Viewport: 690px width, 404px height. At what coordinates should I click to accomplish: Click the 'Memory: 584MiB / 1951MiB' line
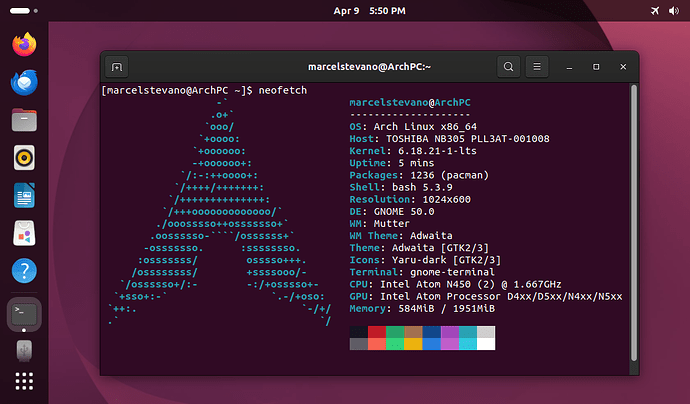(x=422, y=309)
